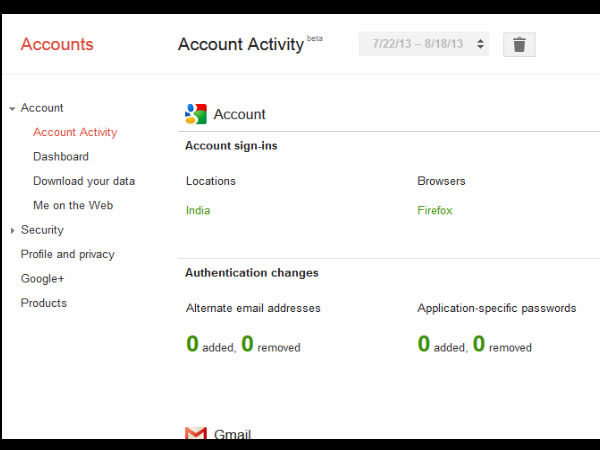Go to Download your data
The height and width of the screenshot is (450, 600).
84,181
